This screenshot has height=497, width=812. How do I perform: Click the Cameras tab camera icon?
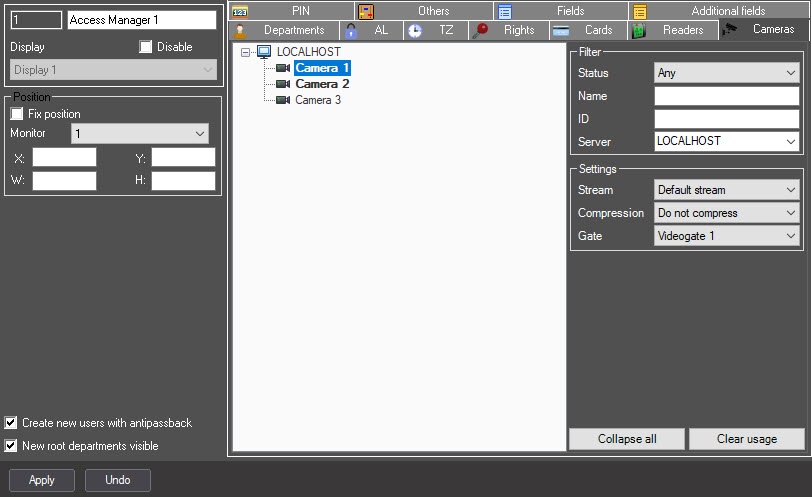pyautogui.click(x=730, y=30)
